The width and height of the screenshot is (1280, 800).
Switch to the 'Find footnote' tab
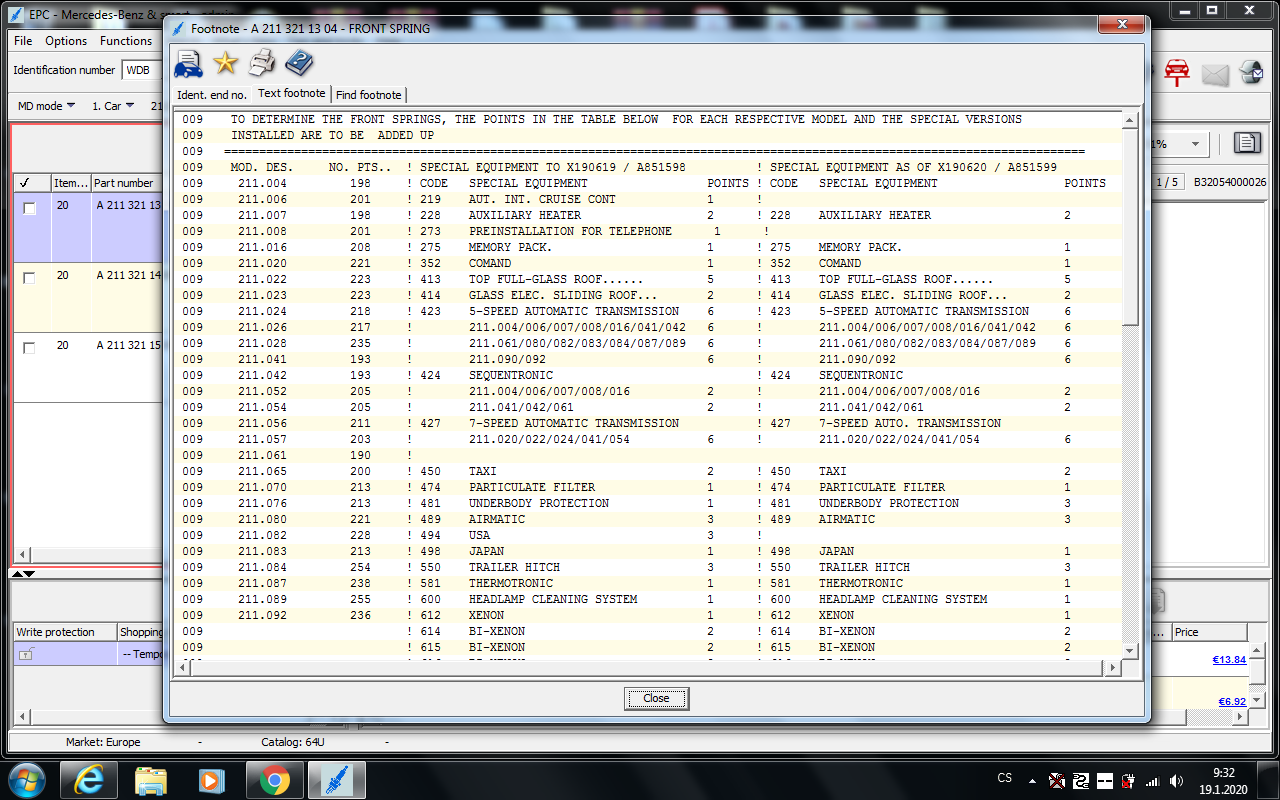(368, 95)
